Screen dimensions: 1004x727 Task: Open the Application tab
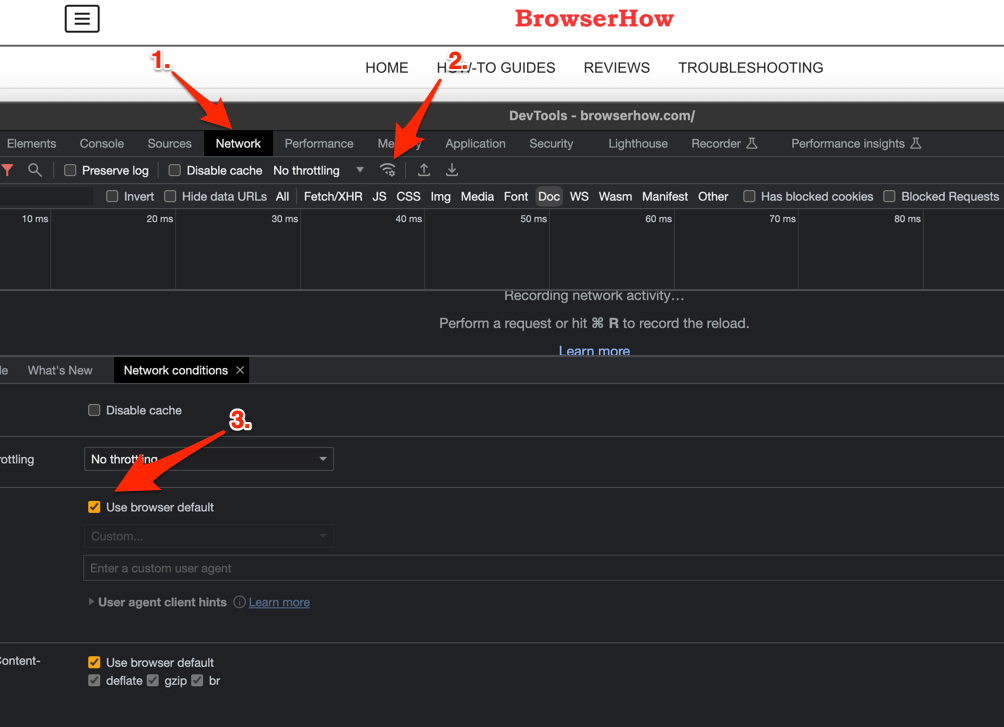coord(475,143)
